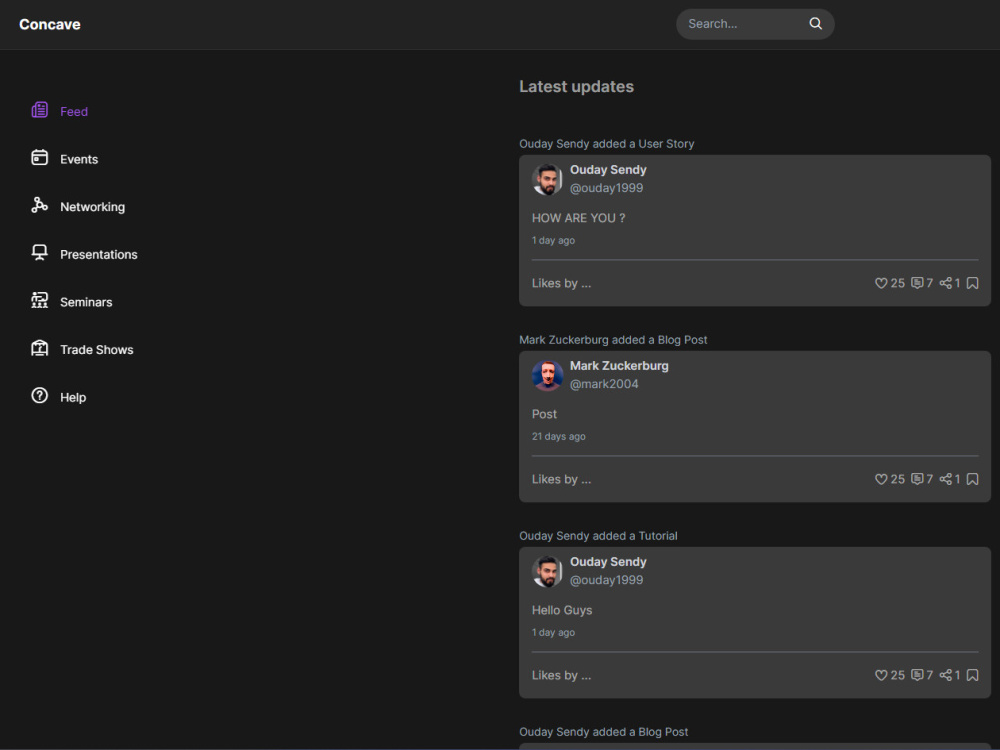This screenshot has height=750, width=1000.
Task: Like the 'Hello Guys' tutorial post
Action: [x=881, y=675]
